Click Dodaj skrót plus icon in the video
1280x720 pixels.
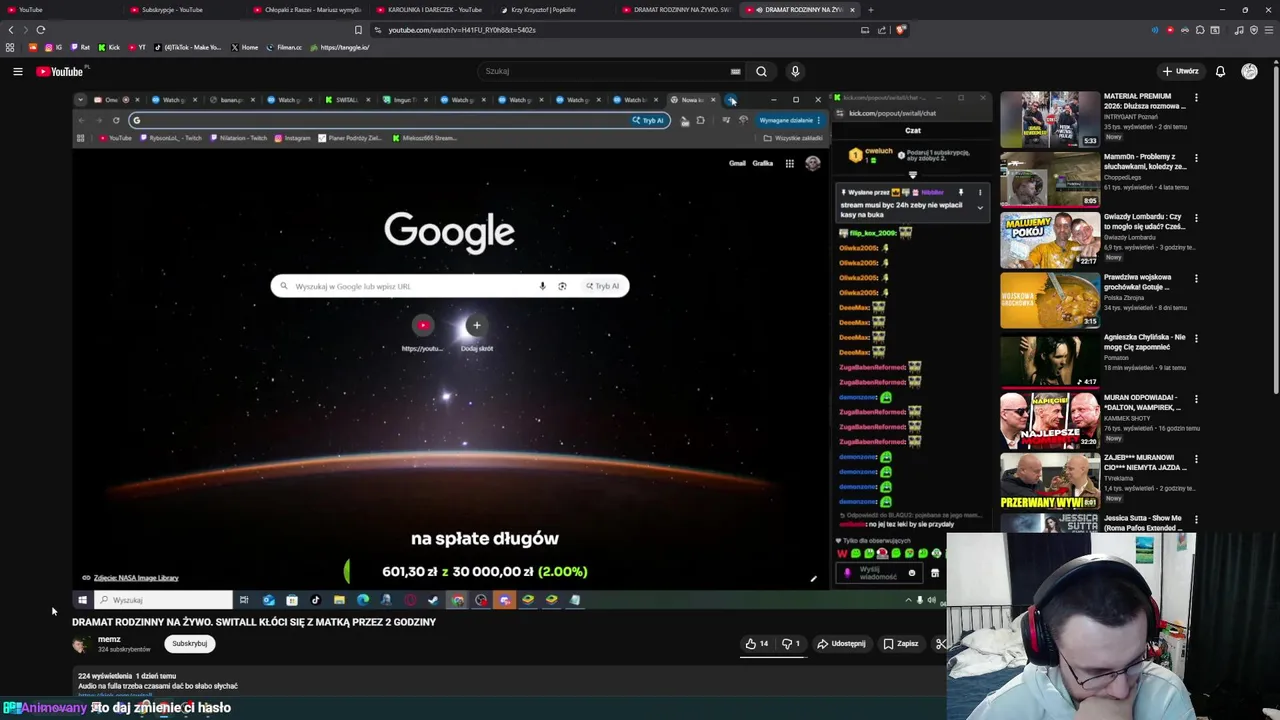pyautogui.click(x=477, y=325)
